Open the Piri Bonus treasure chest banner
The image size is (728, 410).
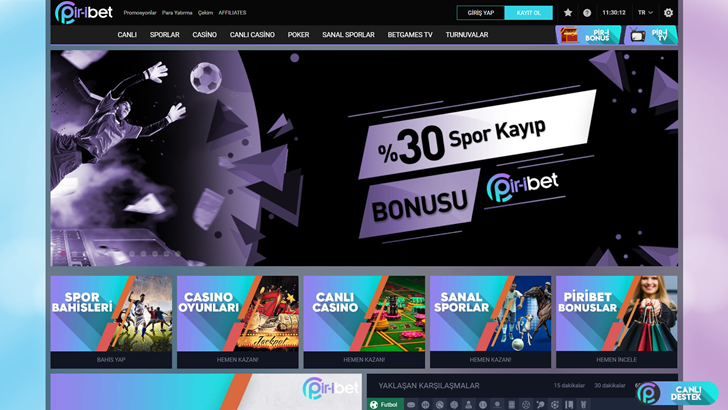coord(589,35)
